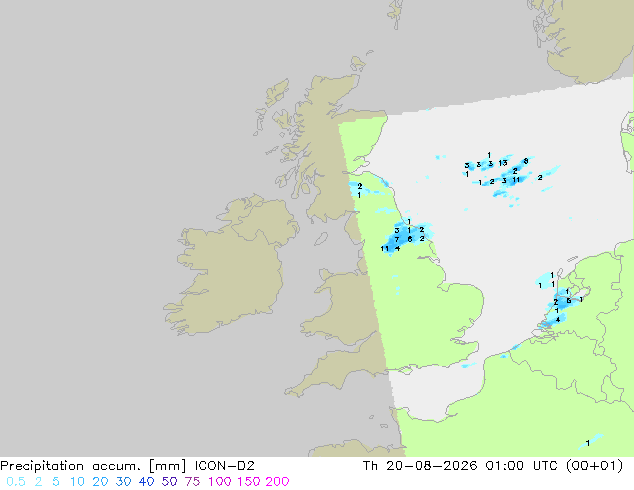Click the "Precipitation accum. [mm]" title text
634x490 pixels.
(x=93, y=466)
